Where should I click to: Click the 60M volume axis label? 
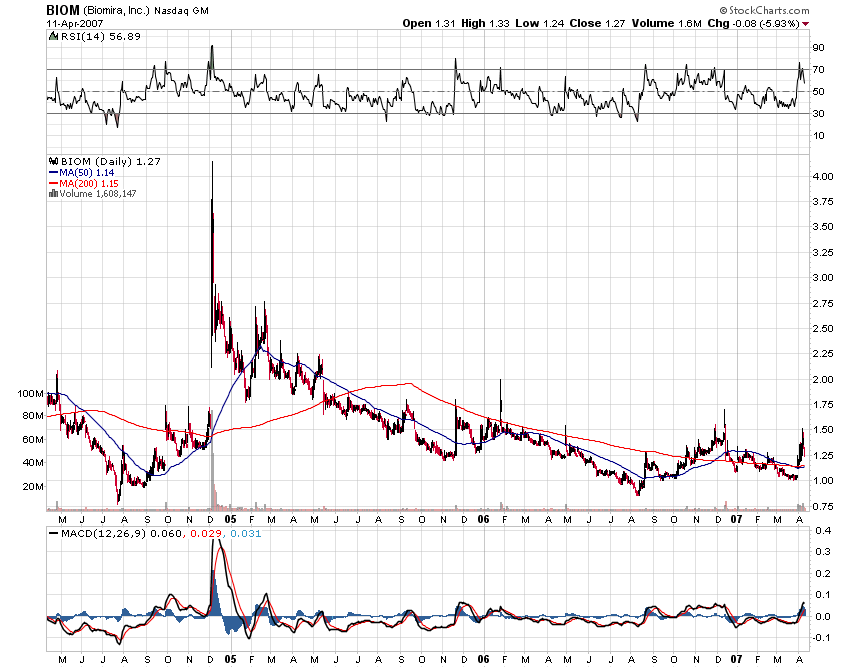tap(33, 439)
